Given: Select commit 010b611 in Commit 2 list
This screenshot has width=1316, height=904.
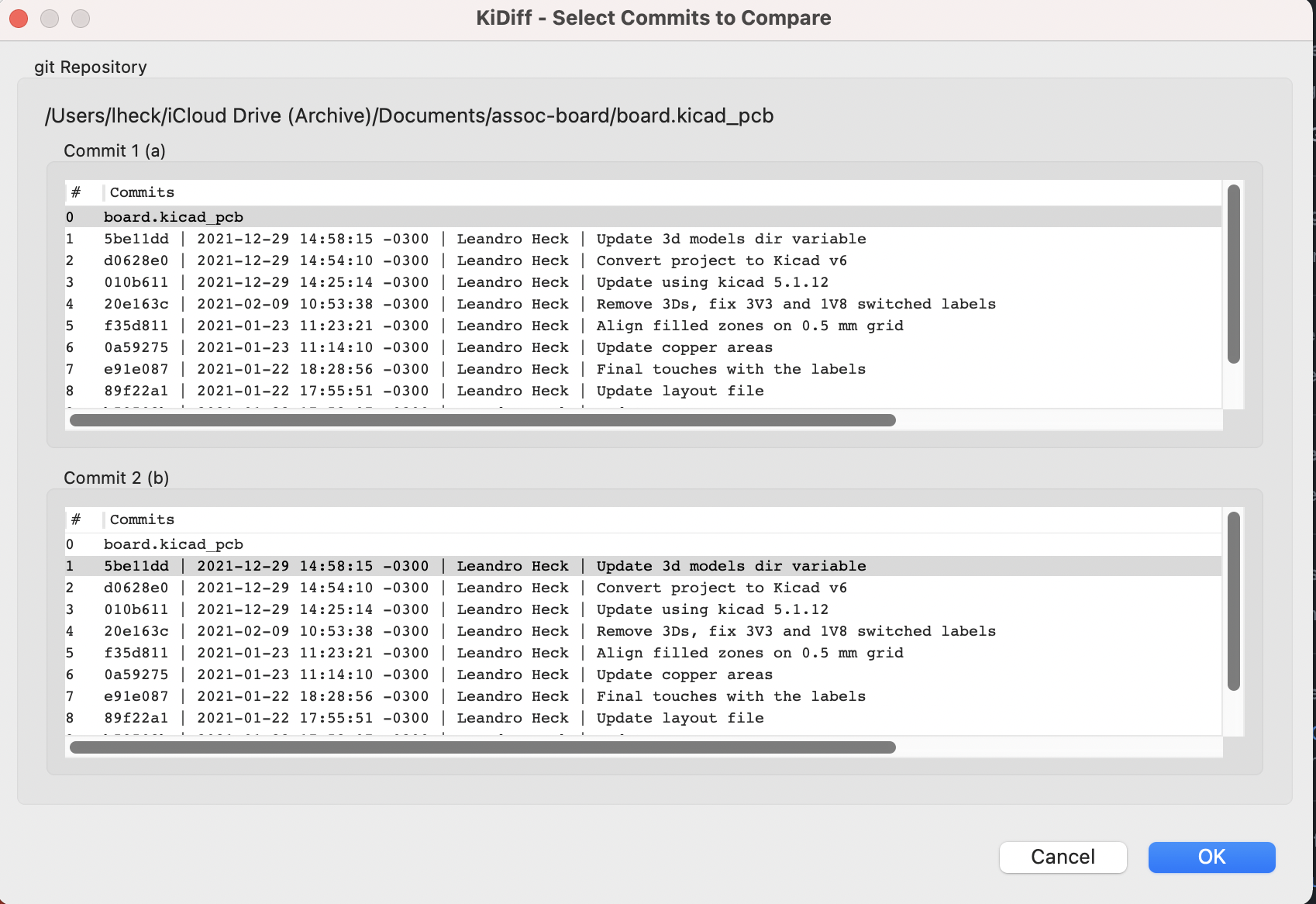Looking at the screenshot, I should coord(643,609).
